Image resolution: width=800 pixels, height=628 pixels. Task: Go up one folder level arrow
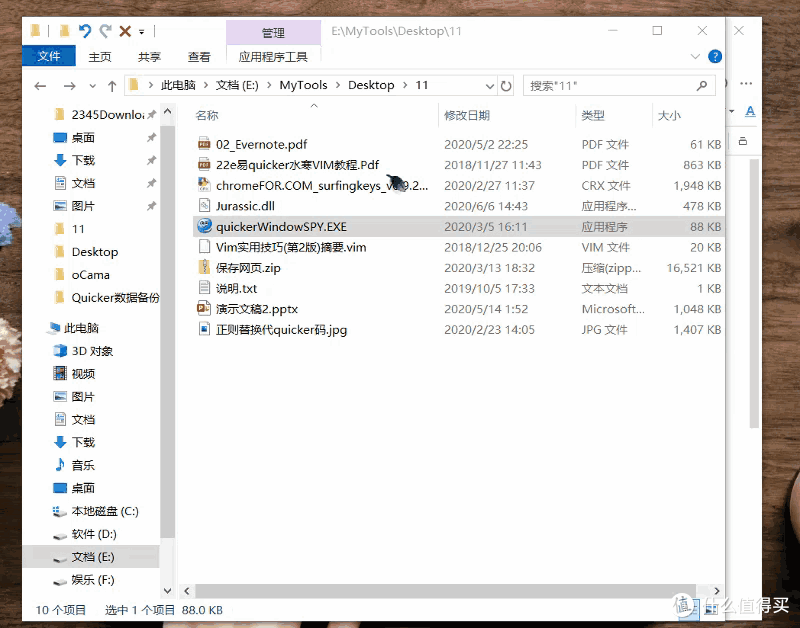[112, 86]
